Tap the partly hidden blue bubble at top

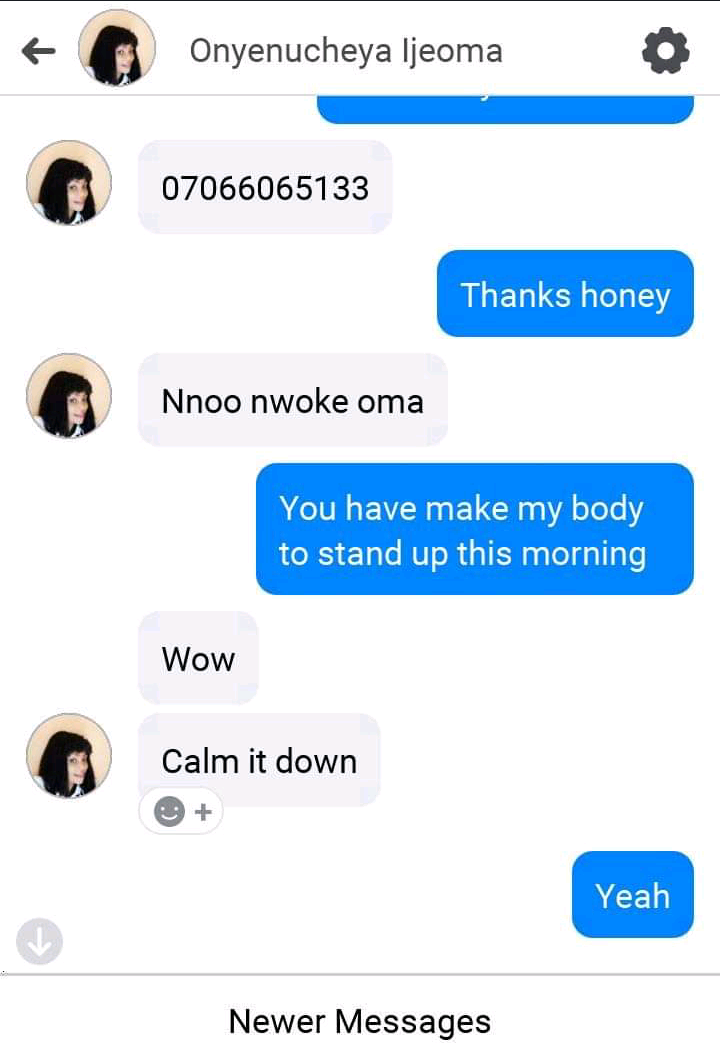tap(505, 109)
